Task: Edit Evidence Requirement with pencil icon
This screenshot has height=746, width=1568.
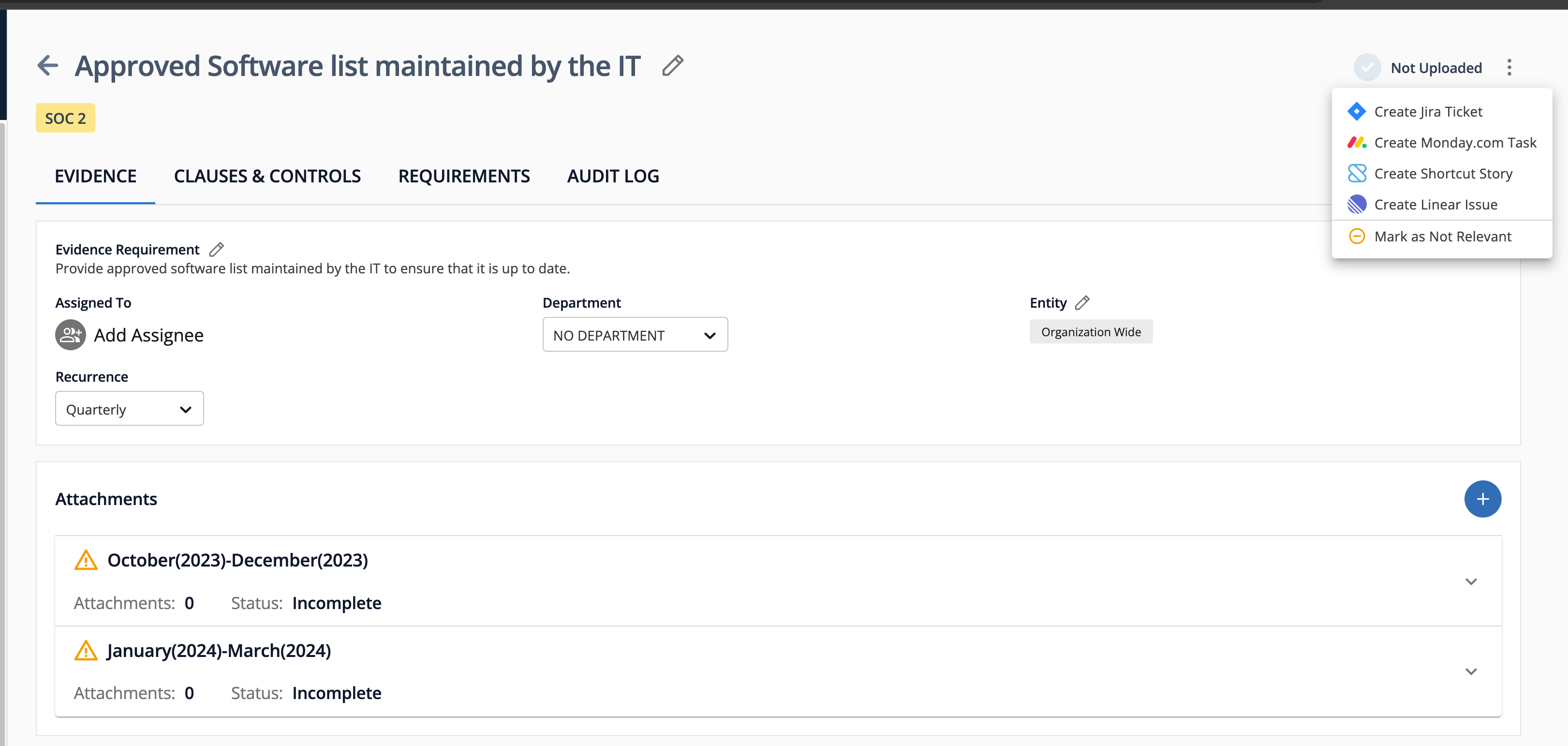Action: point(217,250)
